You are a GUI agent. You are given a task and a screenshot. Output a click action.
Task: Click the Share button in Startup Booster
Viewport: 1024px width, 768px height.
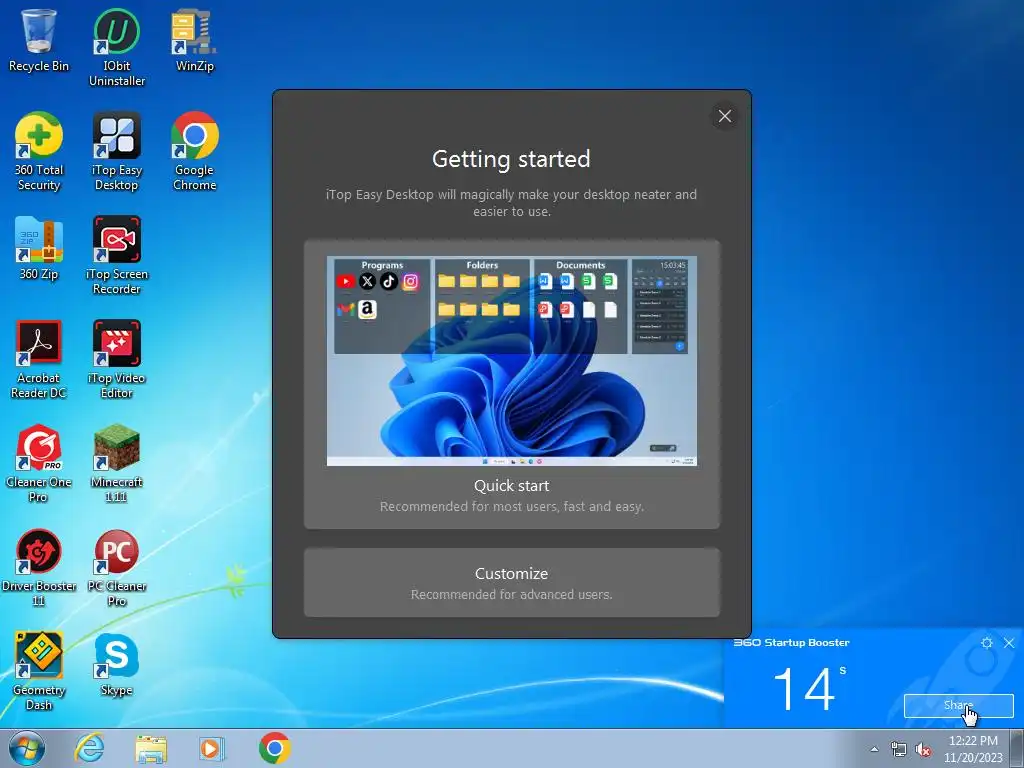click(x=959, y=705)
